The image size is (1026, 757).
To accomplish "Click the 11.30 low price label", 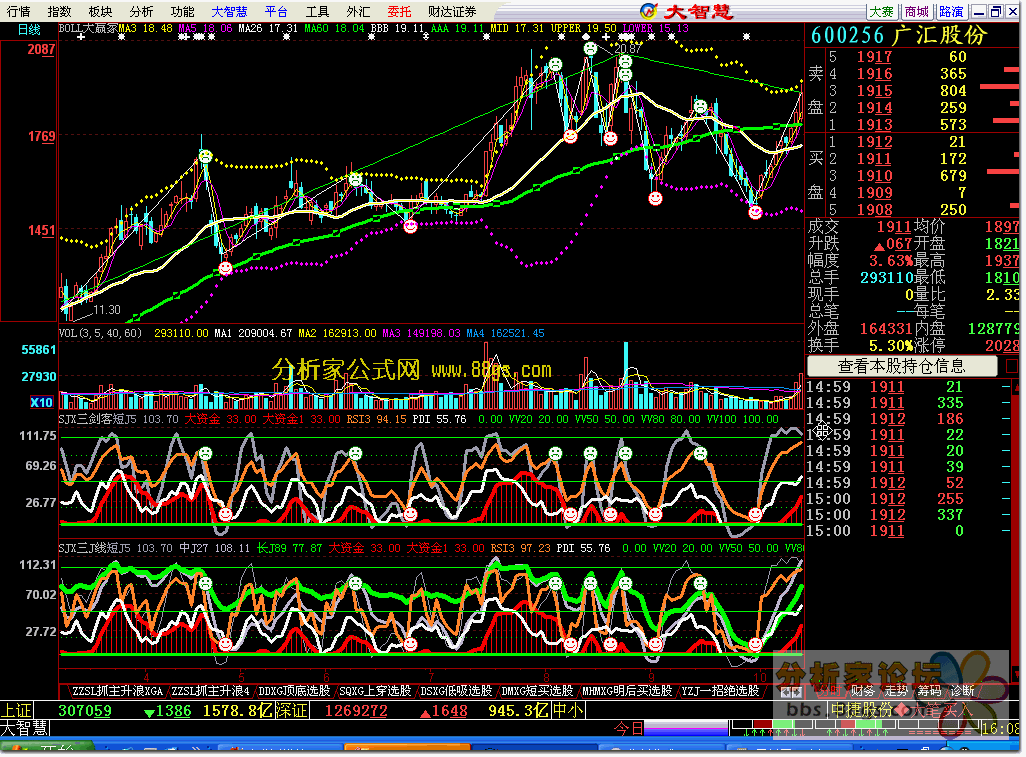I will point(107,309).
